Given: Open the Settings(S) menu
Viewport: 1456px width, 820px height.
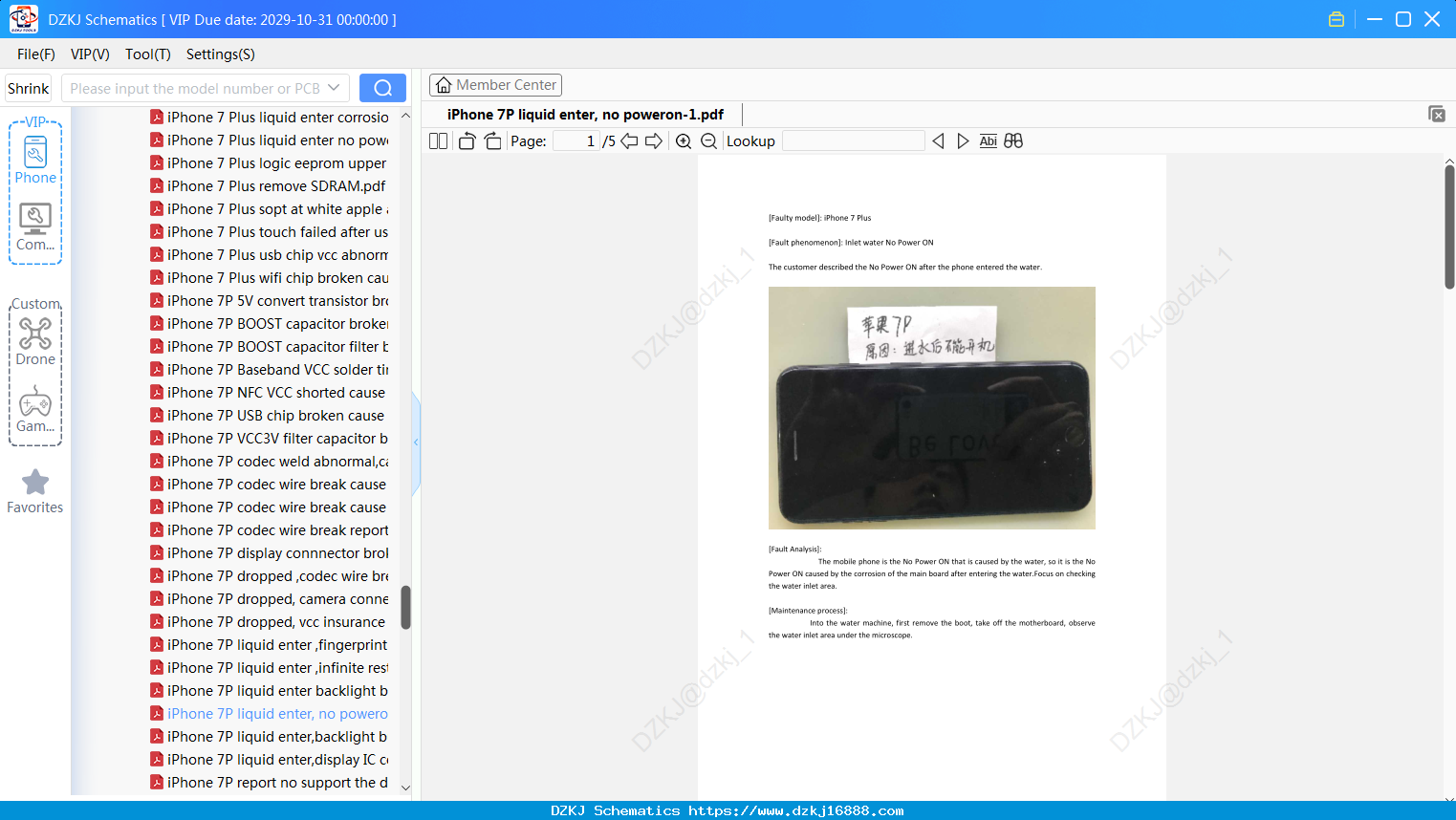Looking at the screenshot, I should coord(221,54).
